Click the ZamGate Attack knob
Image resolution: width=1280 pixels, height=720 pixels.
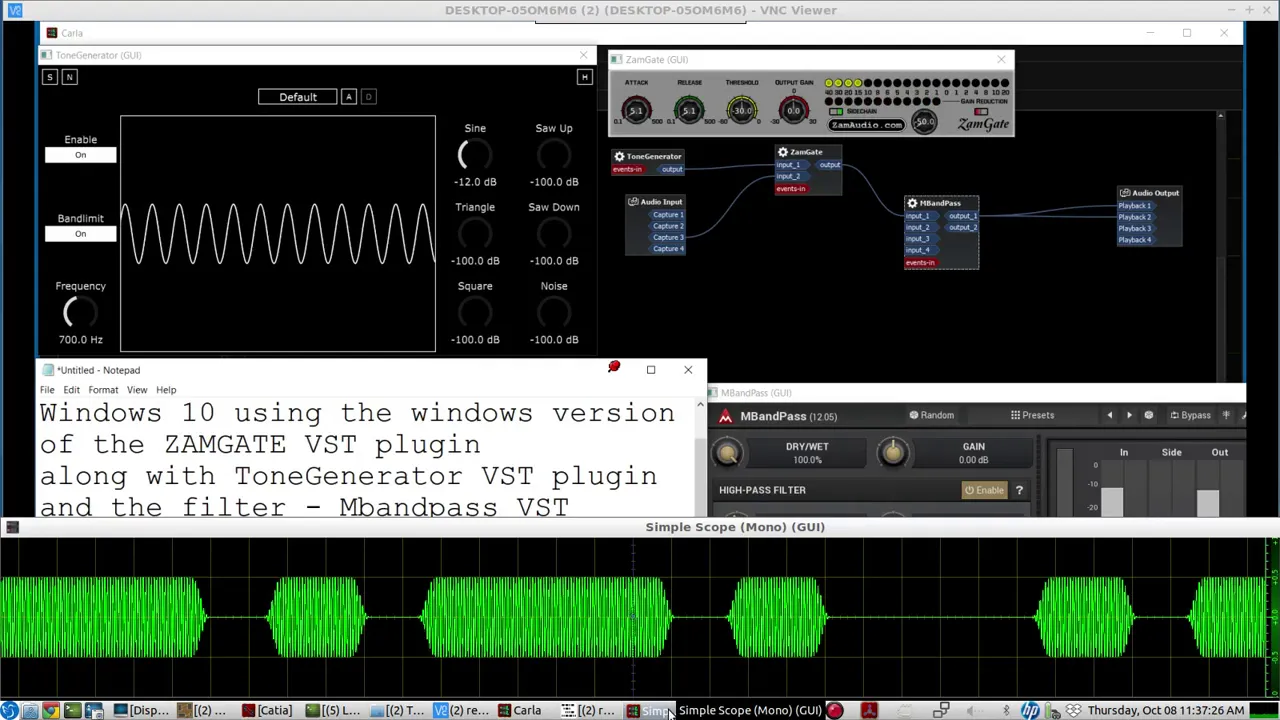tap(636, 110)
